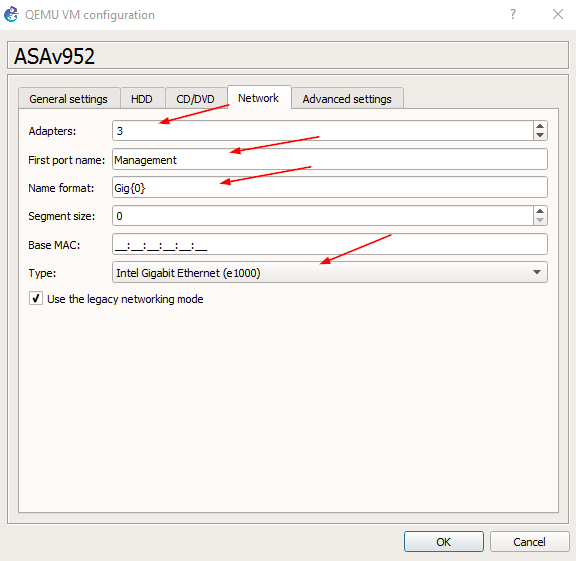Click the Segment size value field
The width and height of the screenshot is (576, 561).
point(323,216)
